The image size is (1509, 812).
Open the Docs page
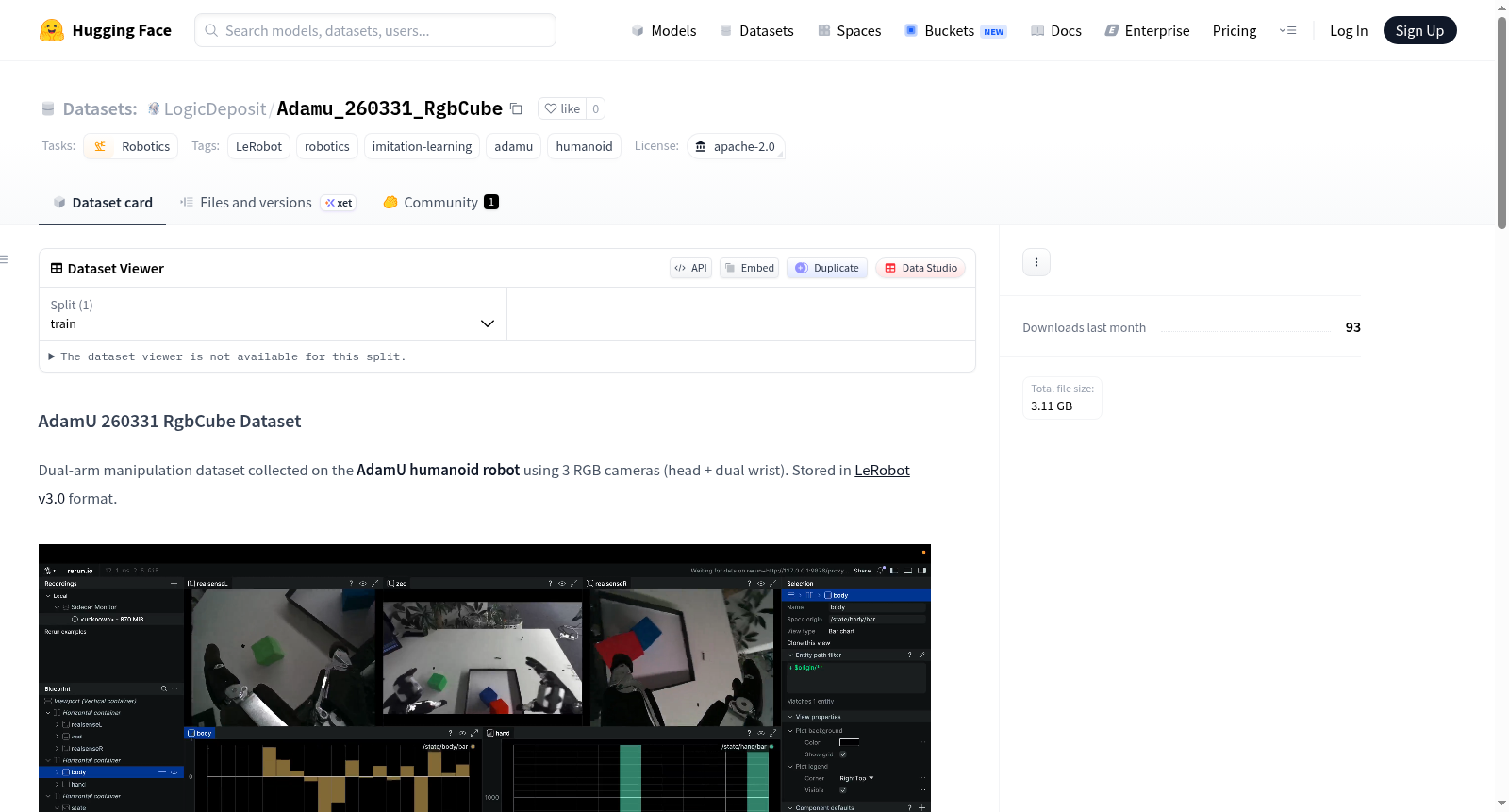[x=1056, y=31]
